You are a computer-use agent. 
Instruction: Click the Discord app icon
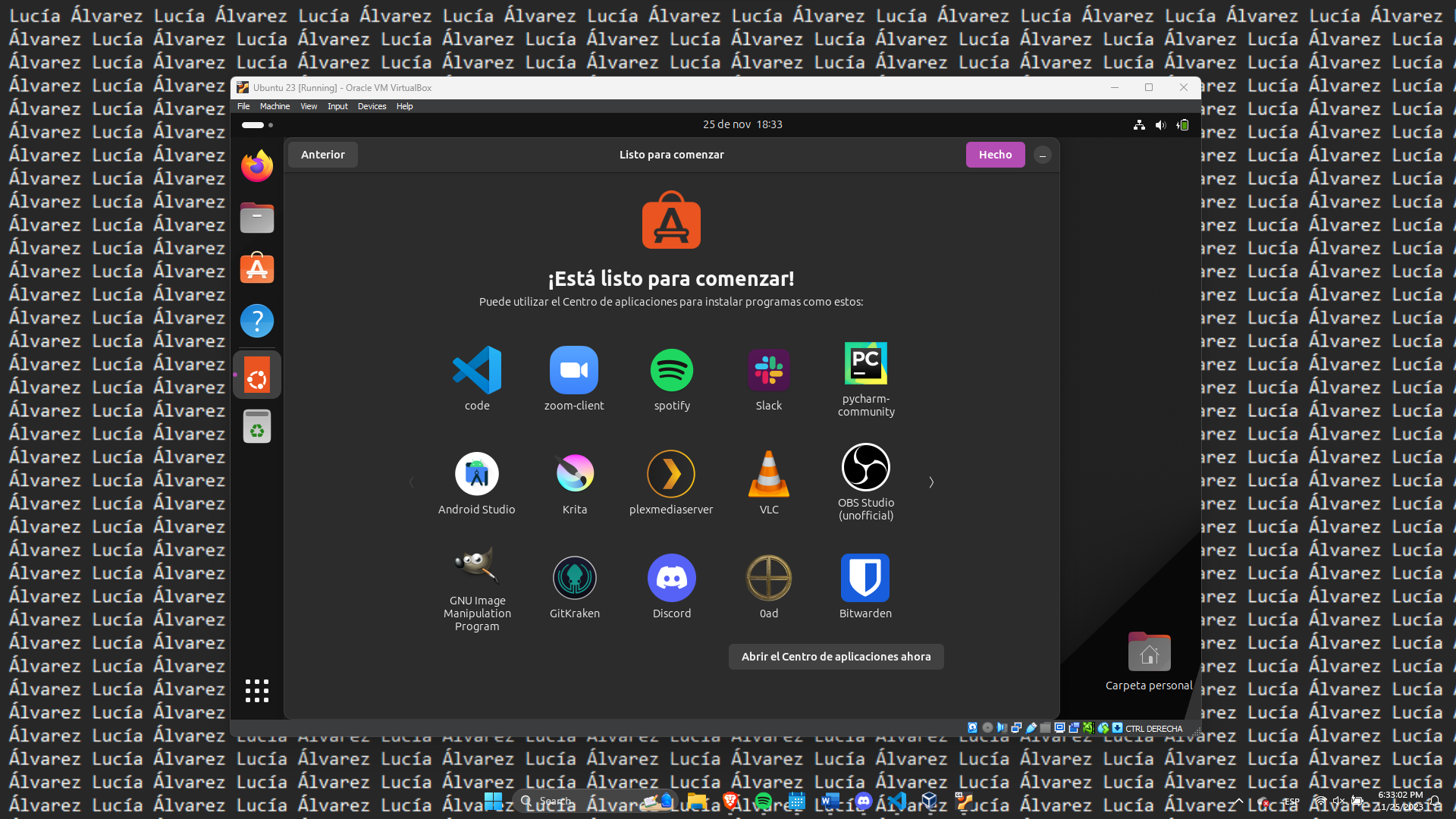(x=672, y=578)
